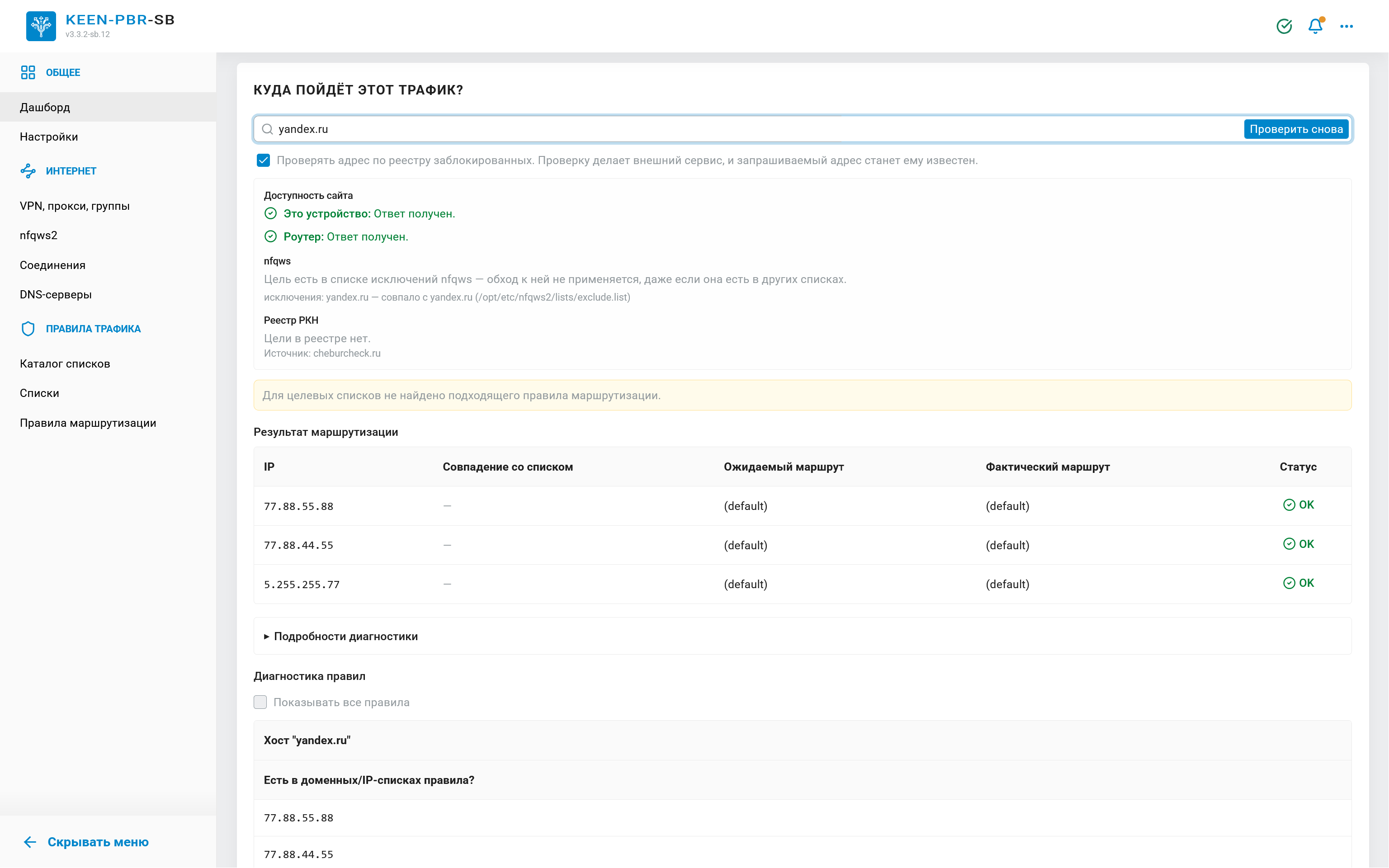Click Есть в доменных/IP-списках правила? row

tap(803, 780)
